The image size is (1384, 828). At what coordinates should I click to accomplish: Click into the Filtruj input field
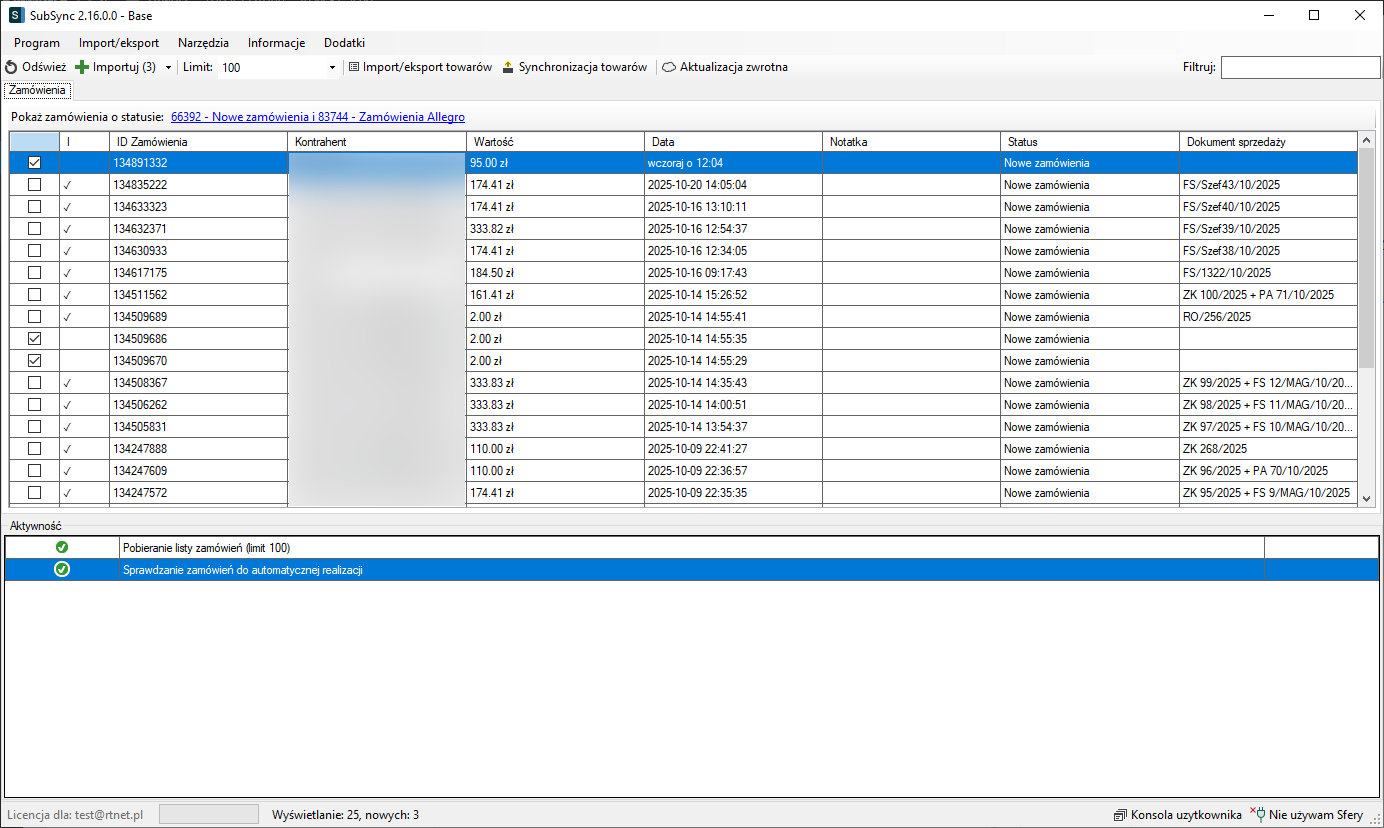pos(1299,67)
